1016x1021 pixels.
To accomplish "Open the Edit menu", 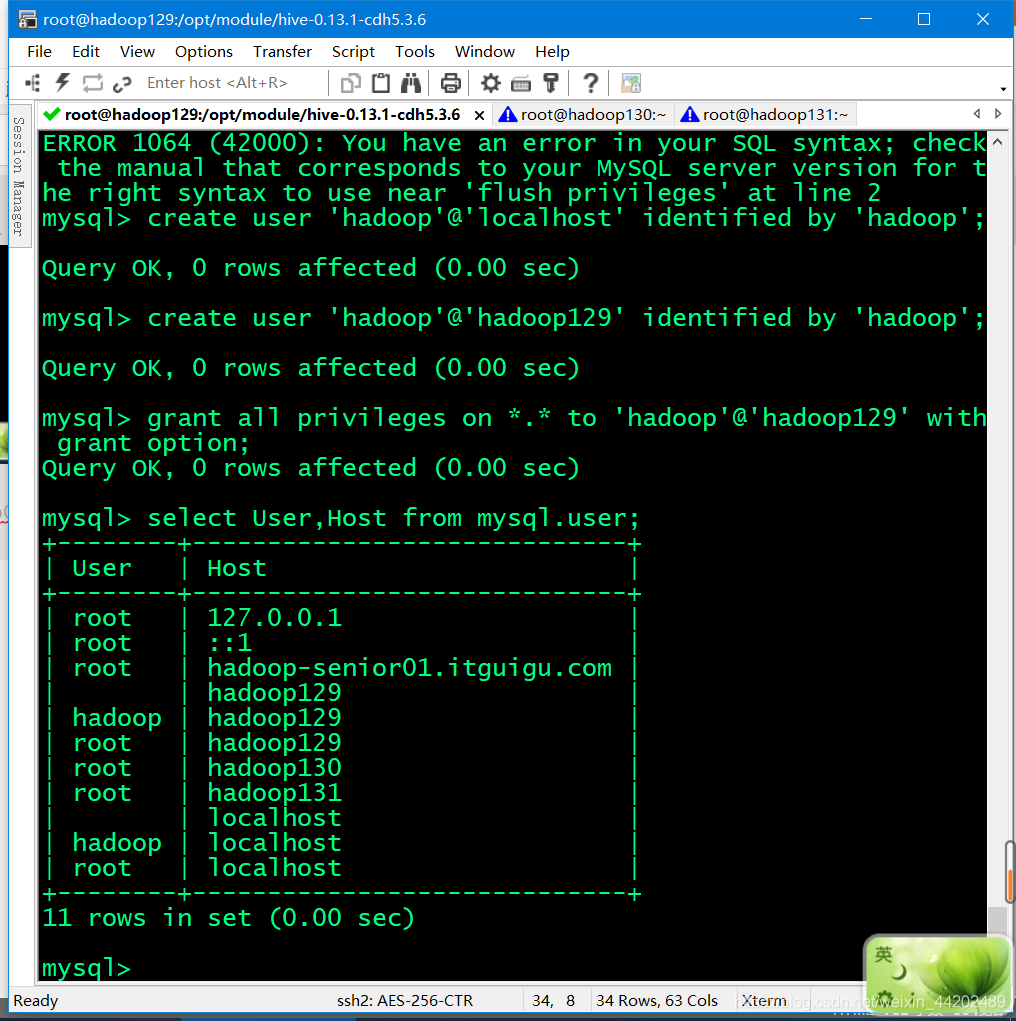I will pos(85,51).
